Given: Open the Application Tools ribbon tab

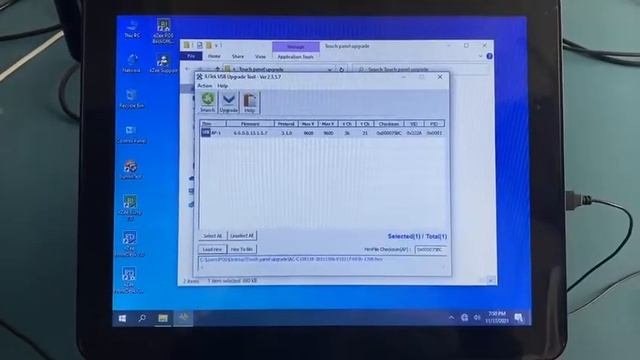Looking at the screenshot, I should (296, 57).
